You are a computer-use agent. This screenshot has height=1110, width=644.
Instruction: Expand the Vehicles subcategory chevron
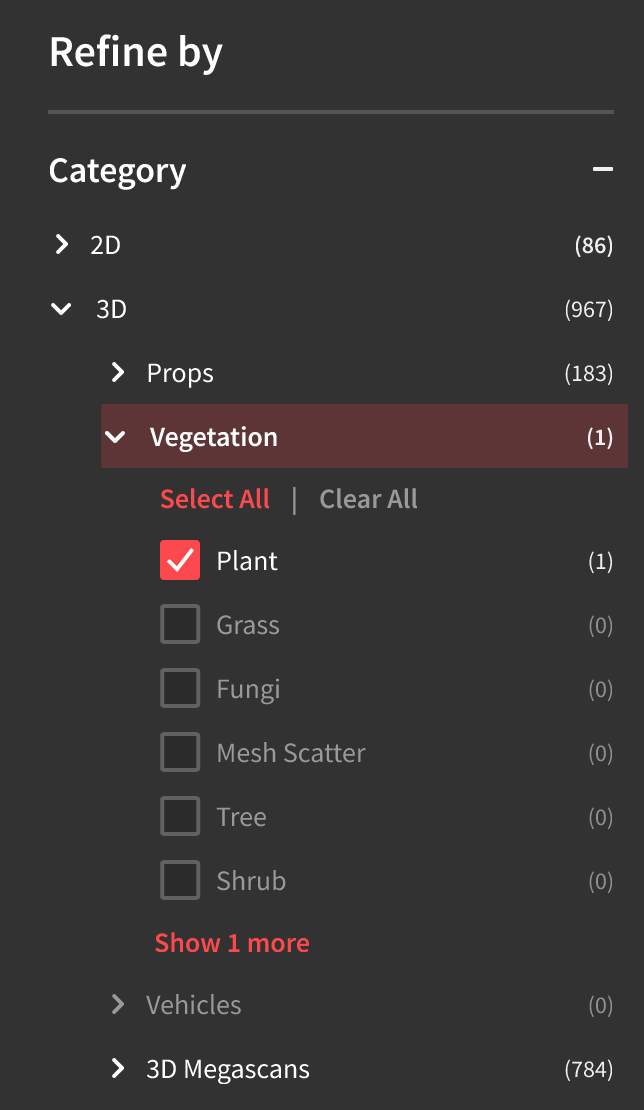[x=118, y=1005]
